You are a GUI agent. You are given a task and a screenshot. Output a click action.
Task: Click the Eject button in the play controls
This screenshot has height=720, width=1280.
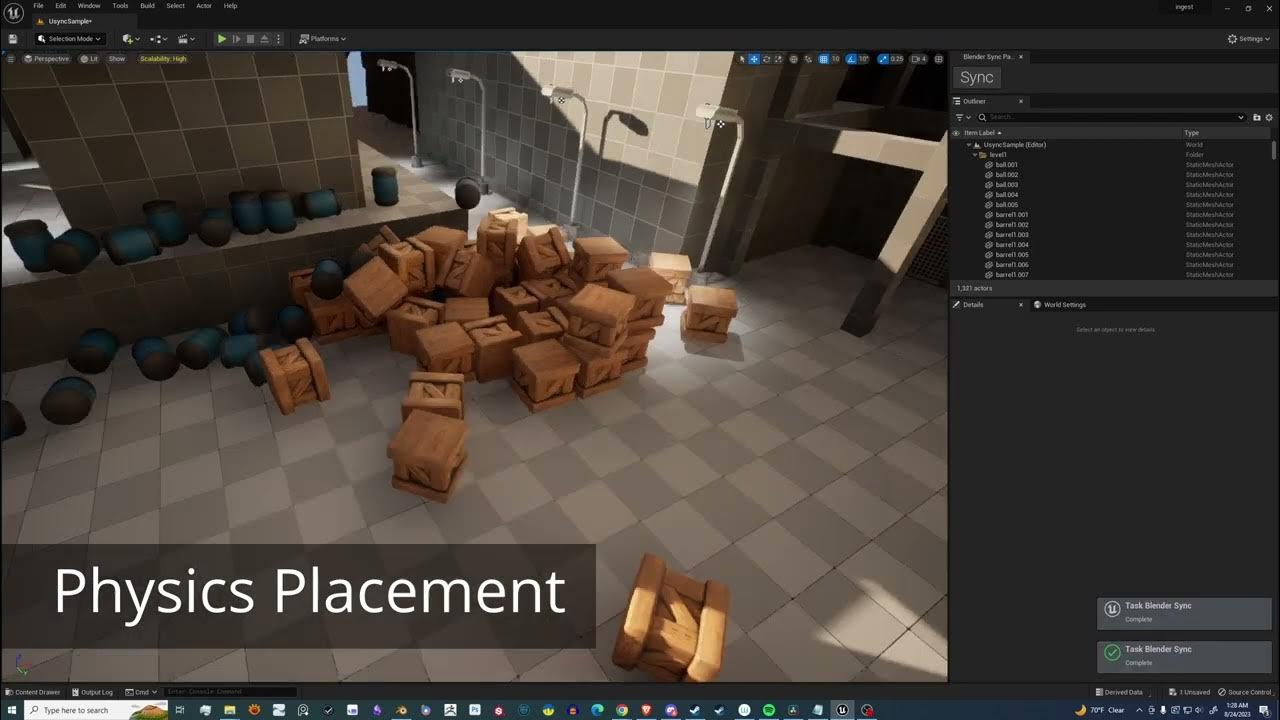263,39
